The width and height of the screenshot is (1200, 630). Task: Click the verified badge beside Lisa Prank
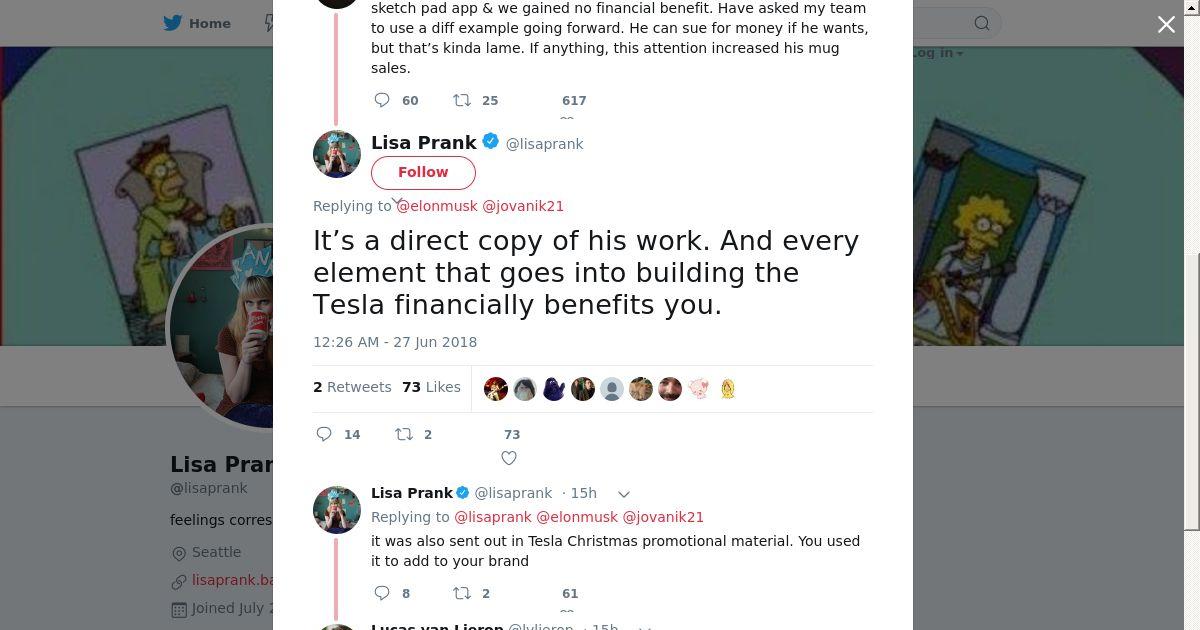point(491,142)
